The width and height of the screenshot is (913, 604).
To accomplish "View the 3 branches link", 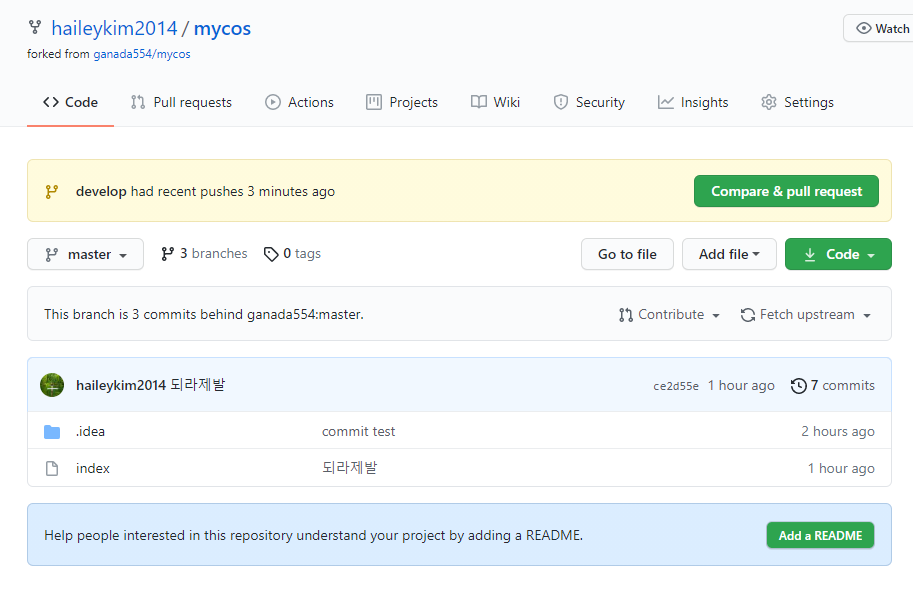I will click(204, 254).
